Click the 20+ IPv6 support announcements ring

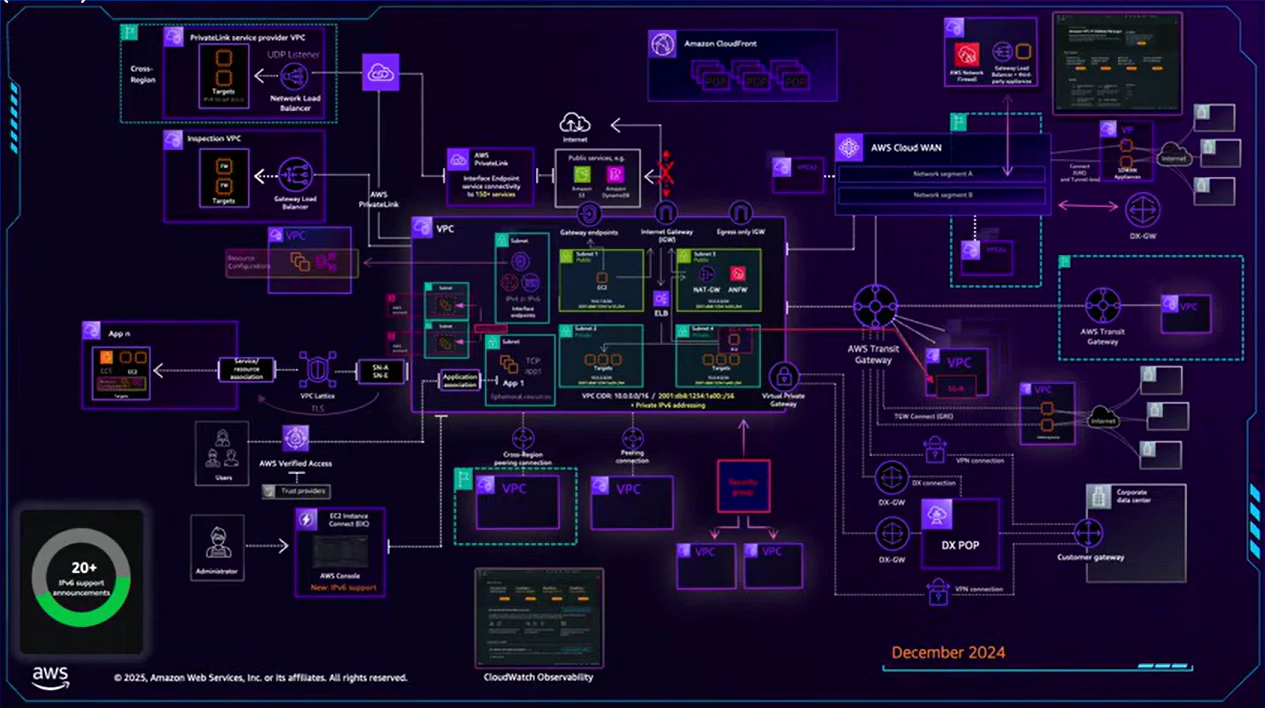82,577
